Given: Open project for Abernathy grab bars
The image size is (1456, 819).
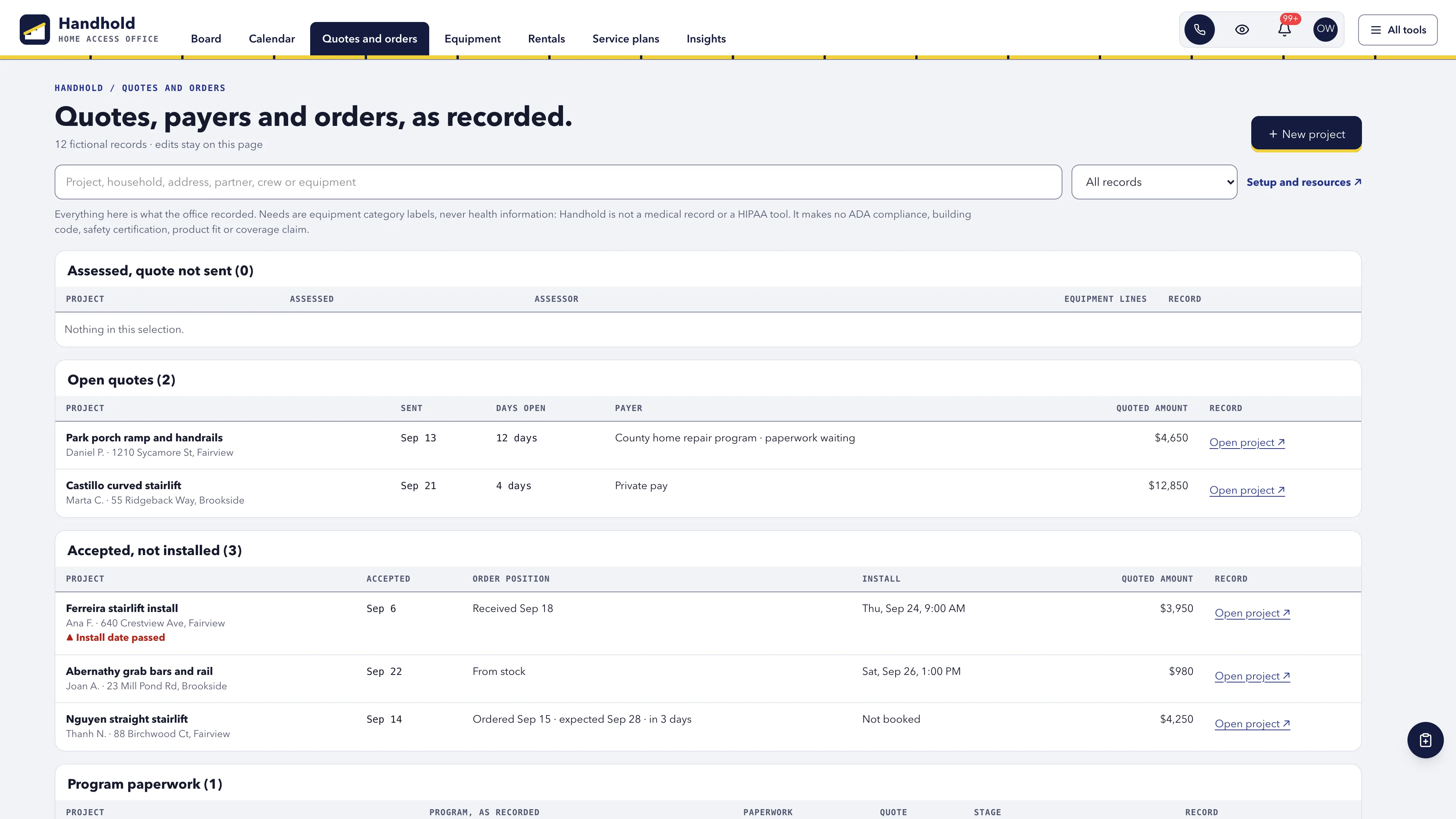Looking at the screenshot, I should point(1252,676).
